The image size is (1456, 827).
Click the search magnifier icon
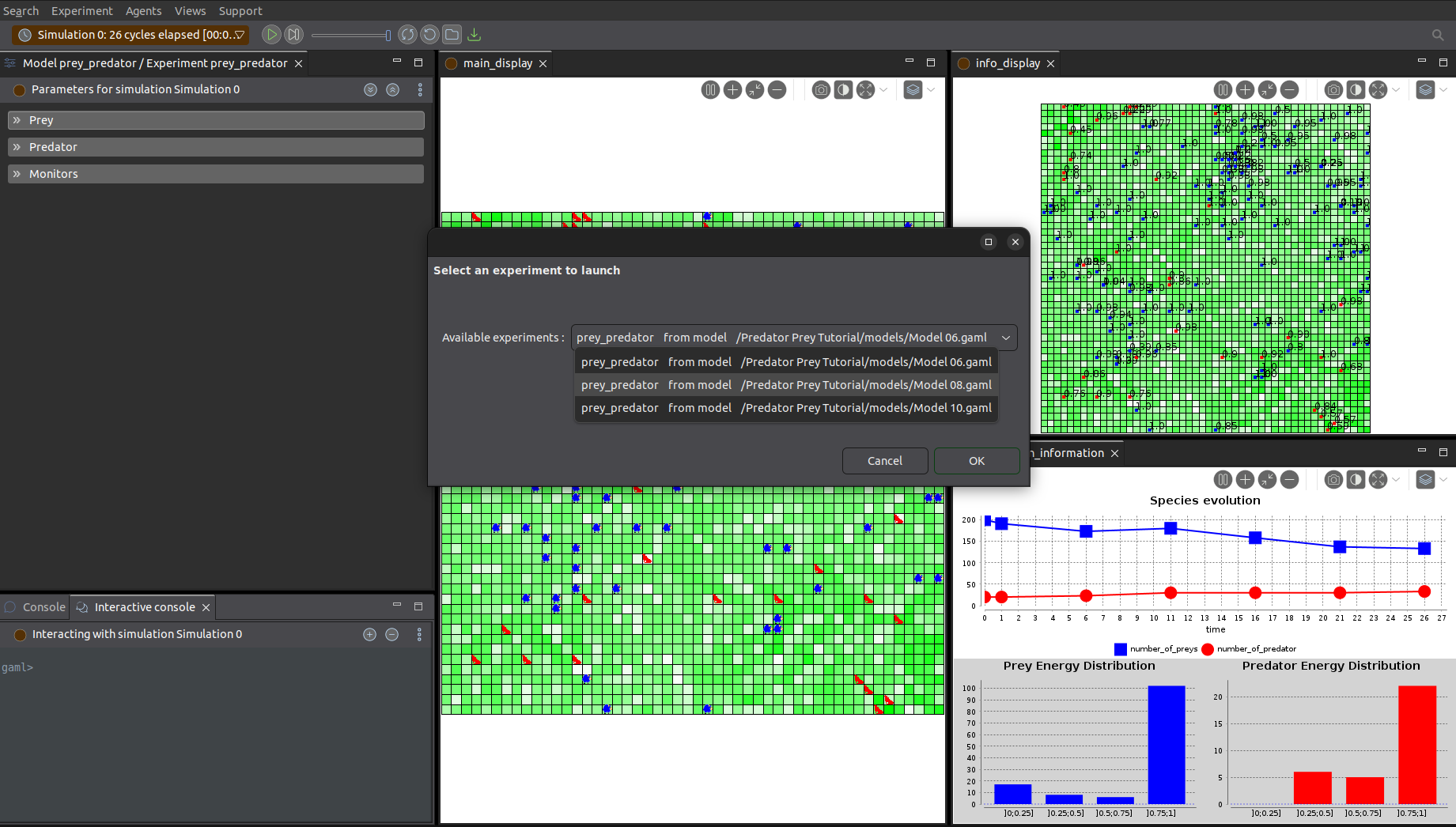[x=1438, y=35]
